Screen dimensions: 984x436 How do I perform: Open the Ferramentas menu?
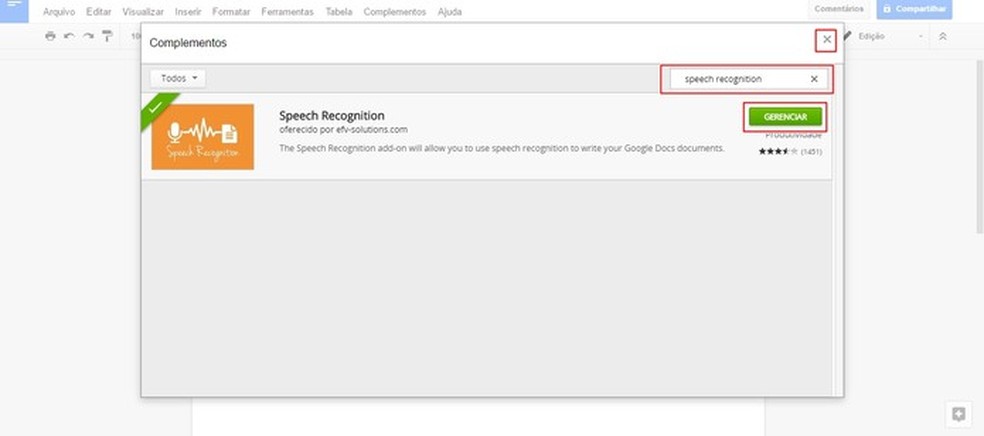[x=287, y=12]
